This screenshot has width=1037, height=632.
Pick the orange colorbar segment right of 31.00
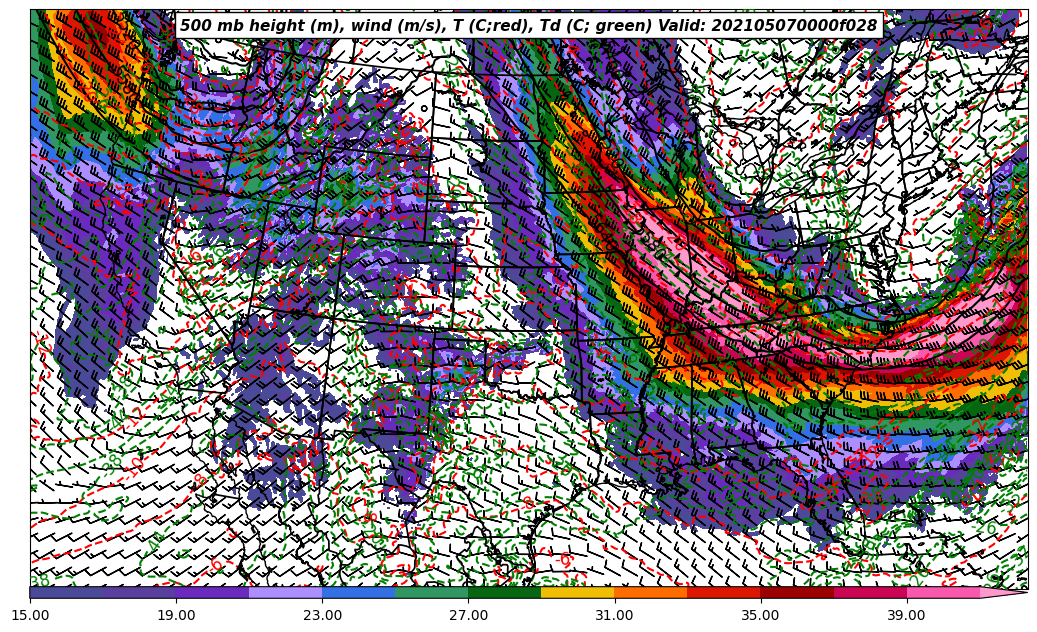point(651,592)
